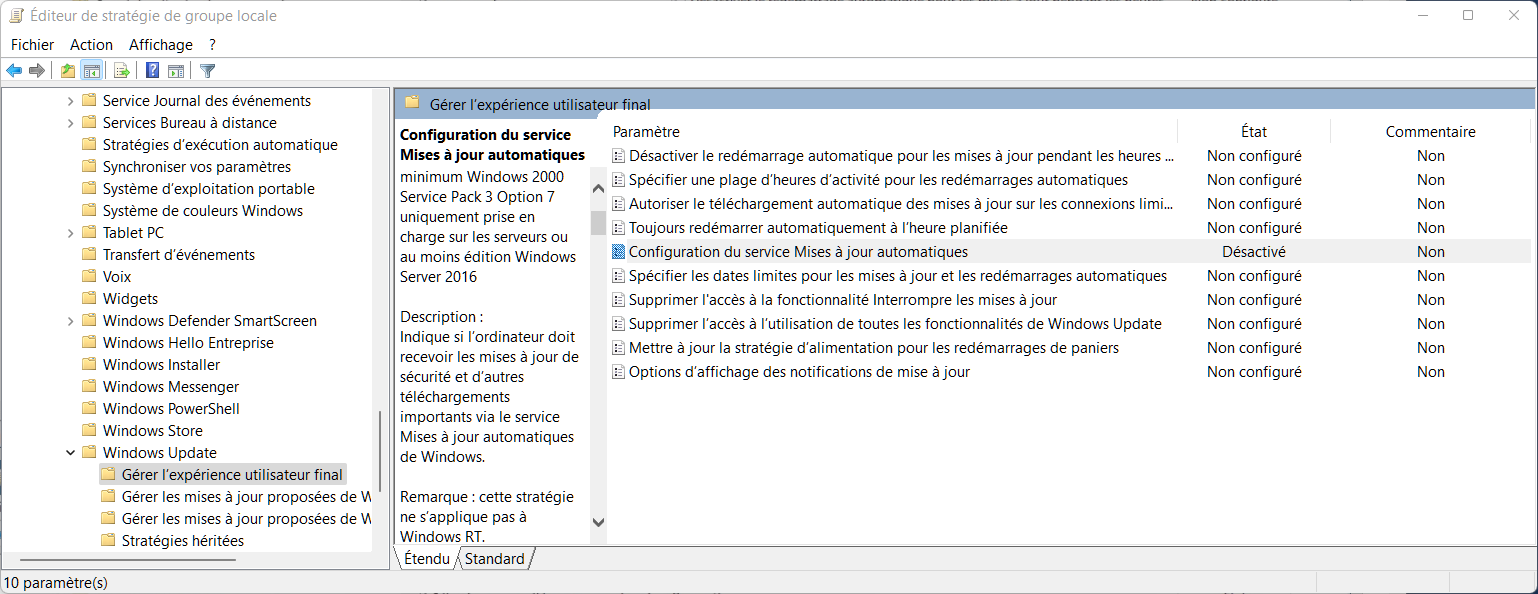This screenshot has height=594, width=1538.
Task: Click the description pane scrollbar thumb
Action: coord(598,222)
